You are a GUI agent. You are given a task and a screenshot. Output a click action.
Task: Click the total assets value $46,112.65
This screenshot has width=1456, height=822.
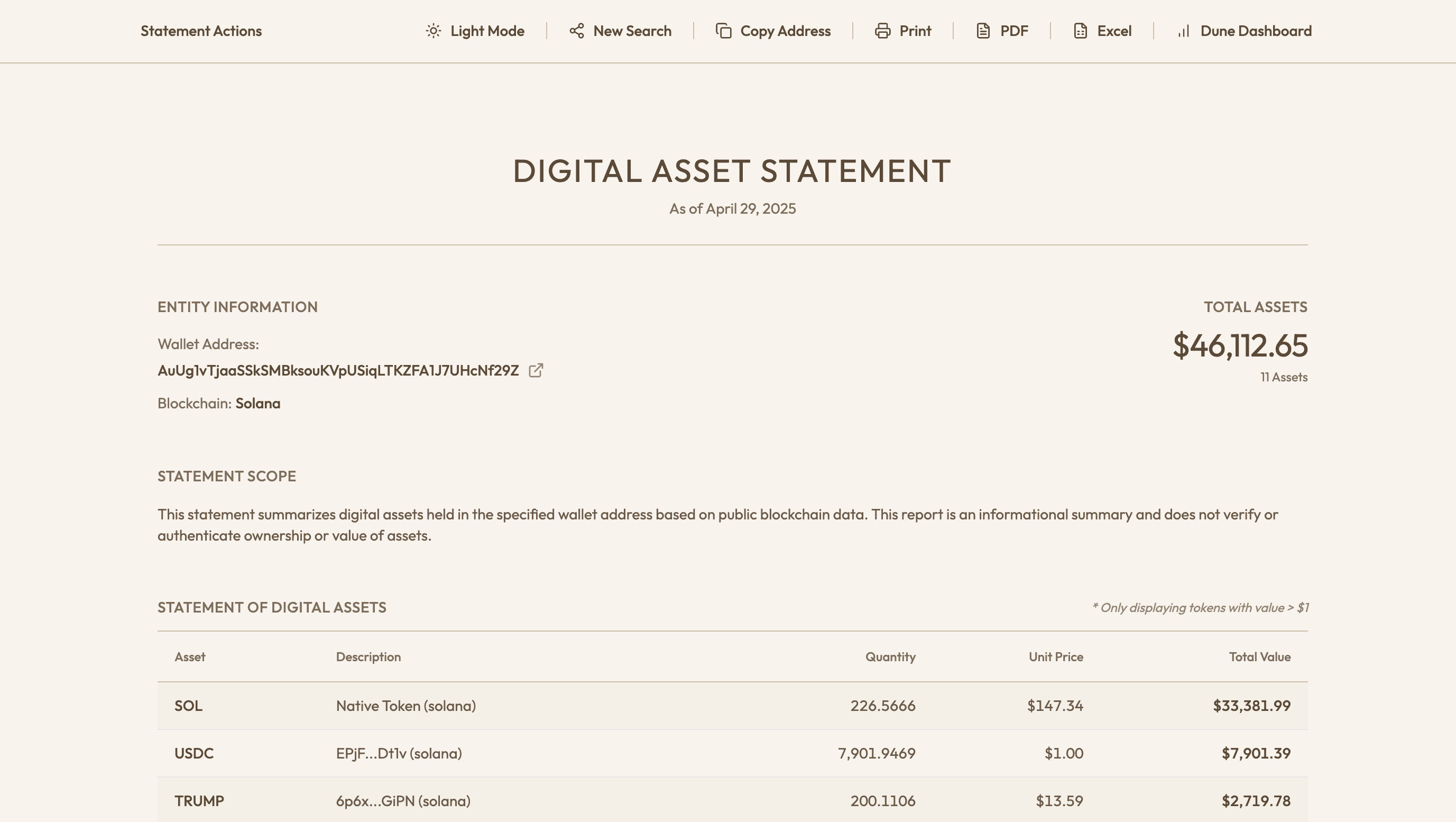click(1240, 345)
